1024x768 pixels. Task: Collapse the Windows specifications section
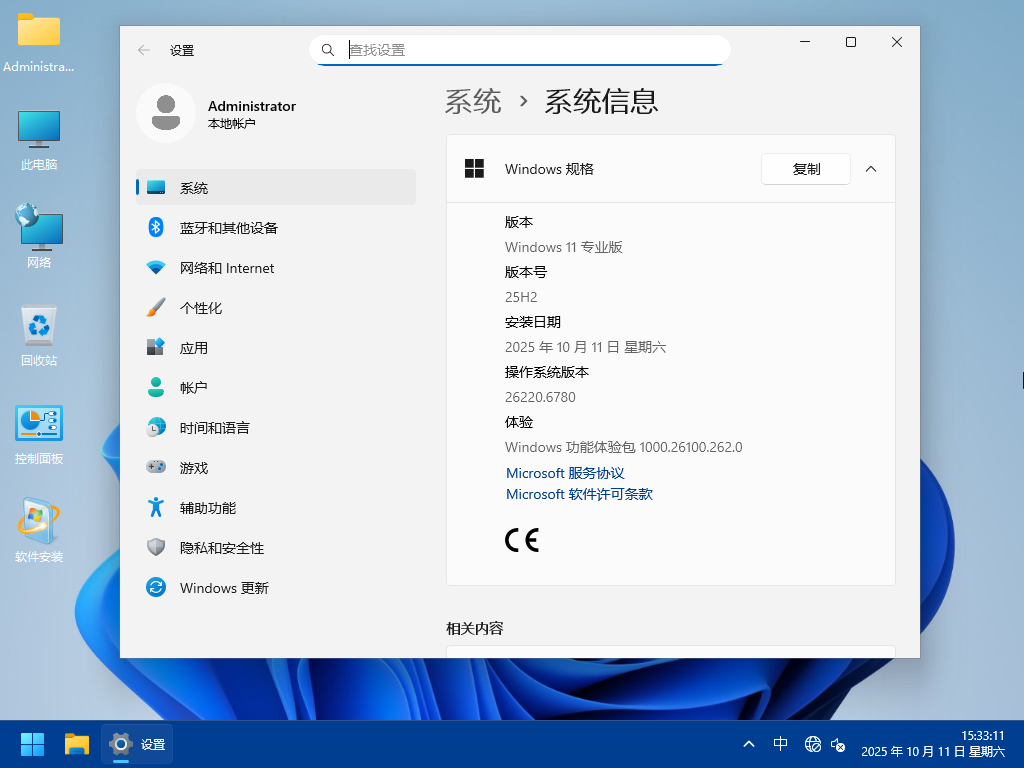pyautogui.click(x=871, y=169)
